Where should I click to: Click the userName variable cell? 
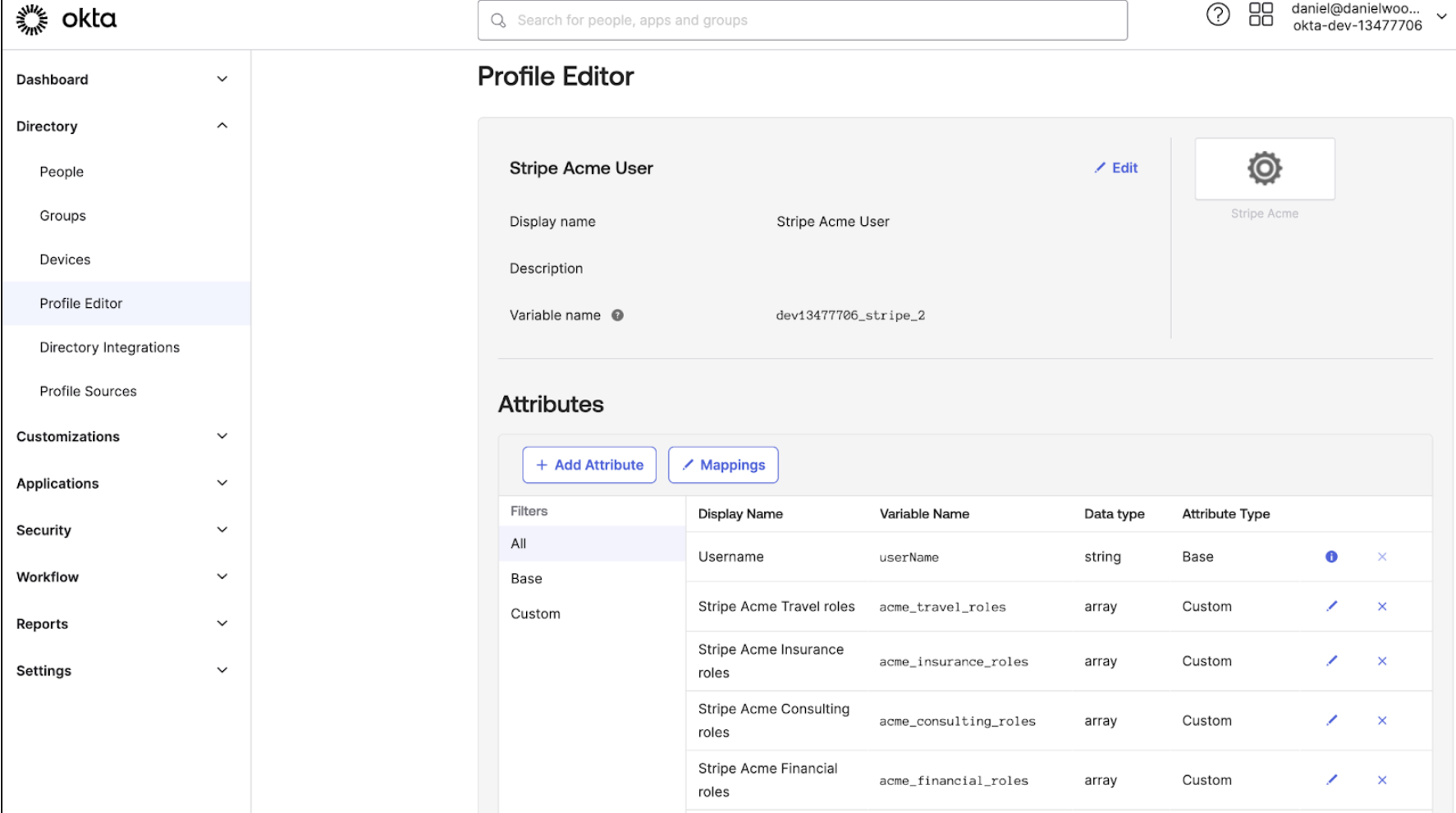[x=909, y=558]
